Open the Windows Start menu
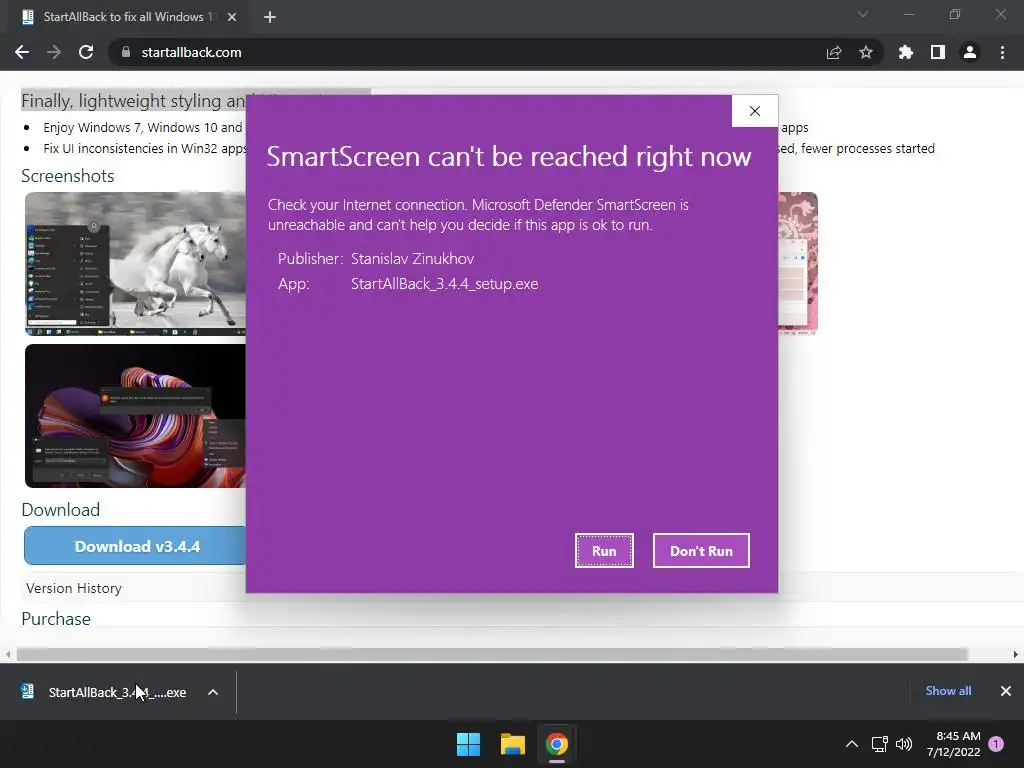The height and width of the screenshot is (768, 1024). pos(468,744)
